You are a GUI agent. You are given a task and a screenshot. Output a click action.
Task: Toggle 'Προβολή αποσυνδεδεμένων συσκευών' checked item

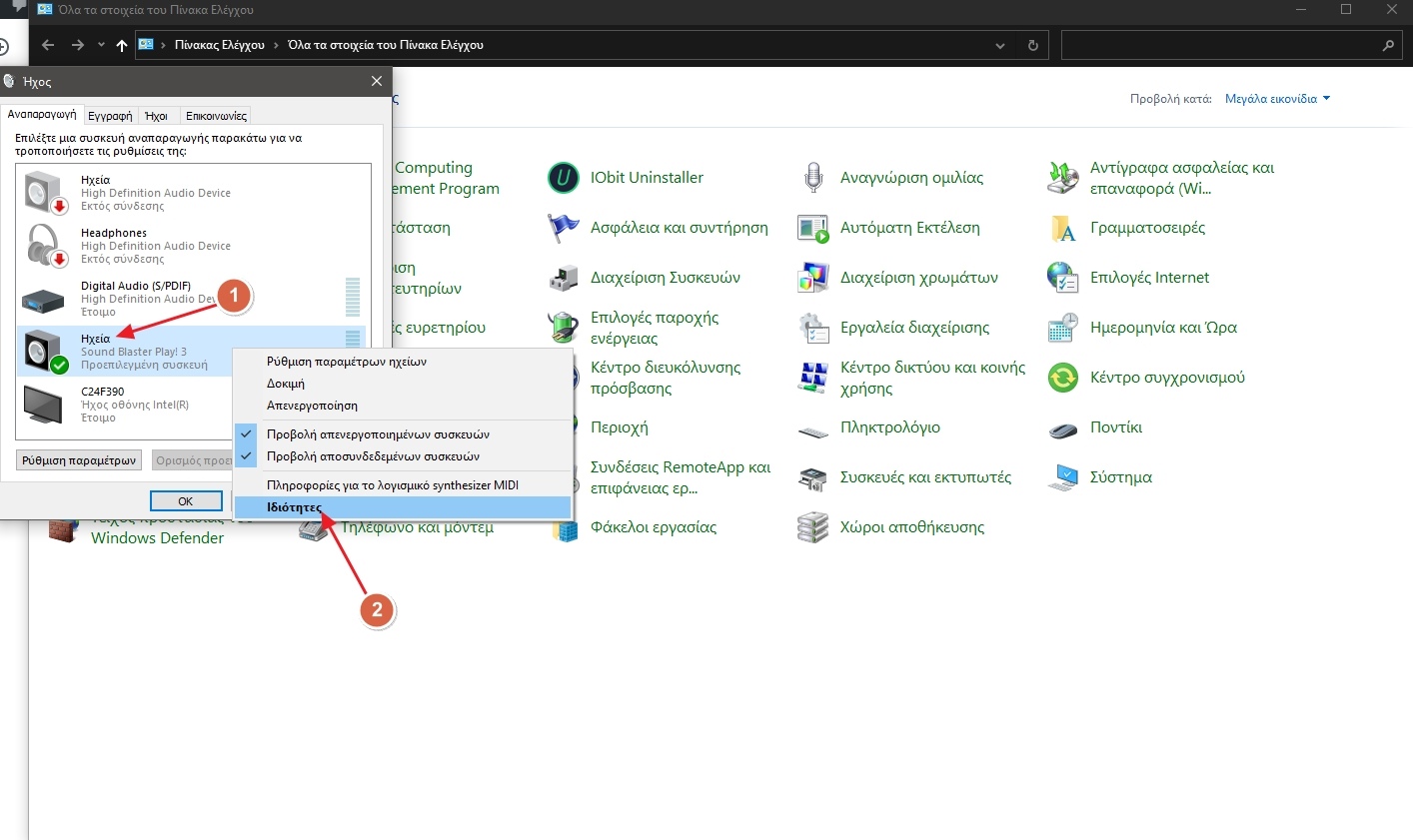[x=373, y=456]
